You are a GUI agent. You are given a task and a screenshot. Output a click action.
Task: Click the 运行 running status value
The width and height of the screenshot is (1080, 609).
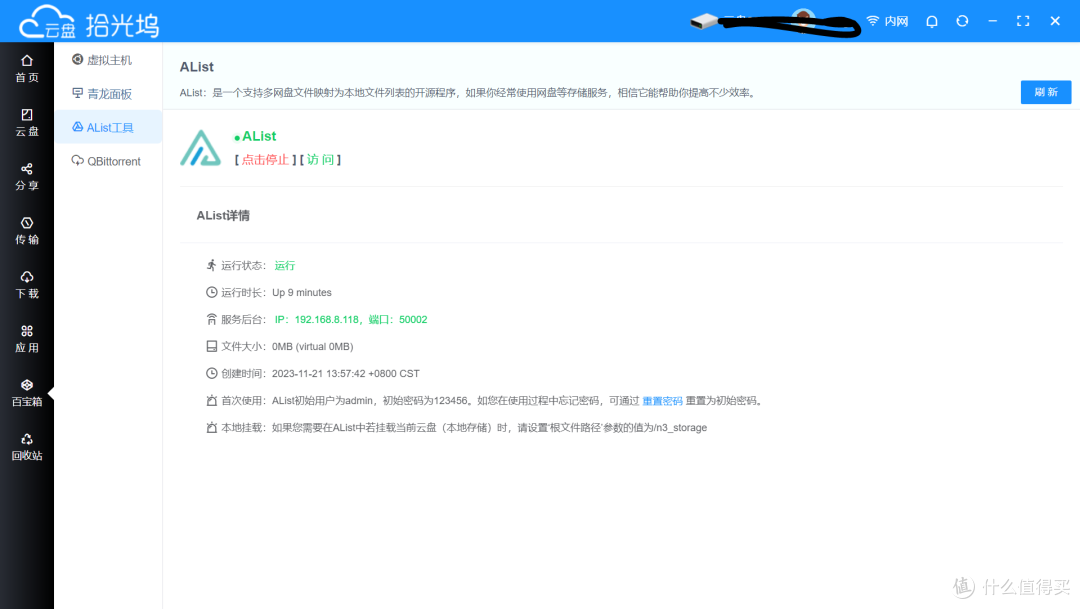284,266
